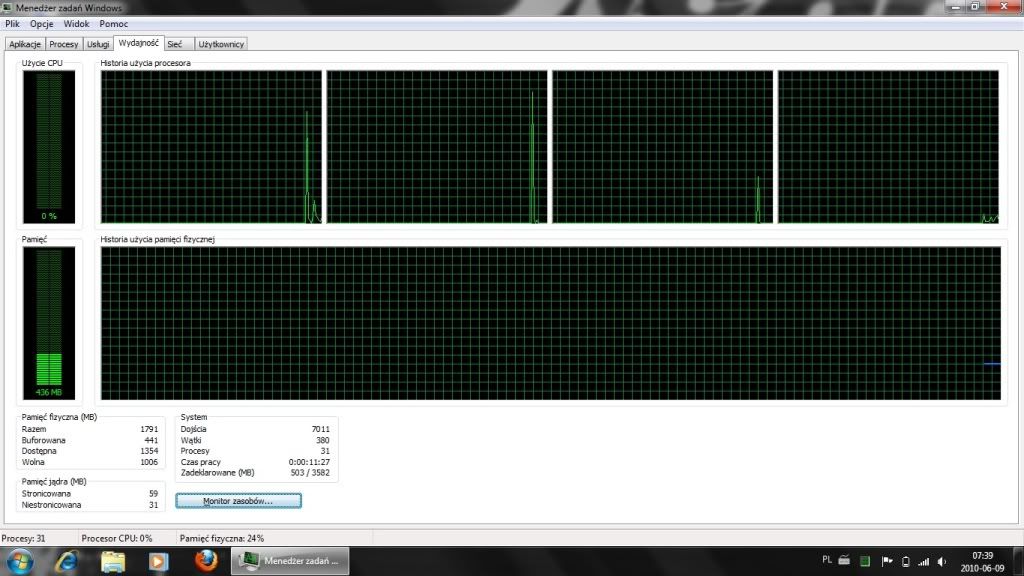Viewport: 1024px width, 576px height.
Task: Switch to the Procesy tab
Action: (x=63, y=44)
